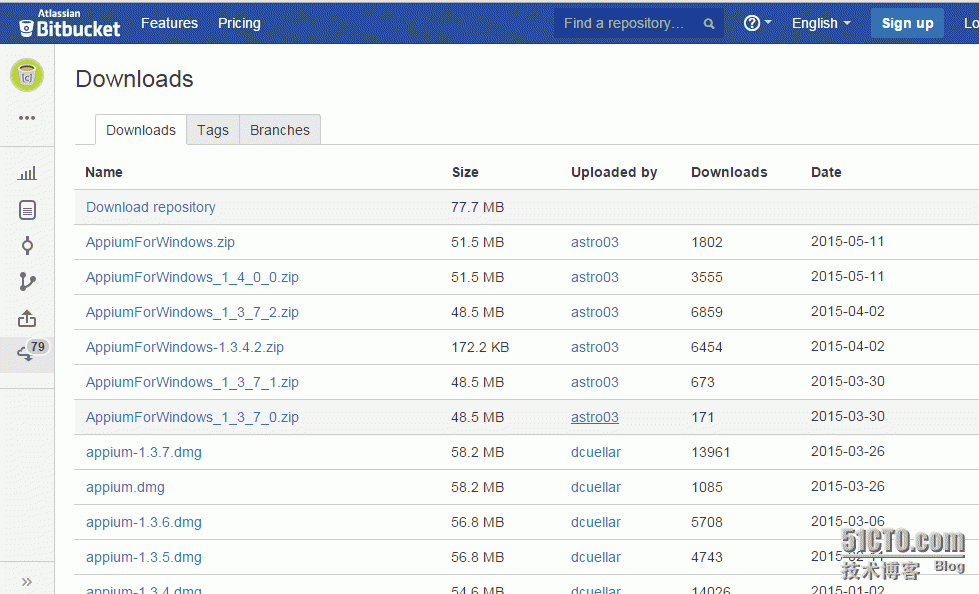Open dcuellar profile in appium-1.3.5.dmg row
The image size is (979, 594).
click(x=596, y=557)
